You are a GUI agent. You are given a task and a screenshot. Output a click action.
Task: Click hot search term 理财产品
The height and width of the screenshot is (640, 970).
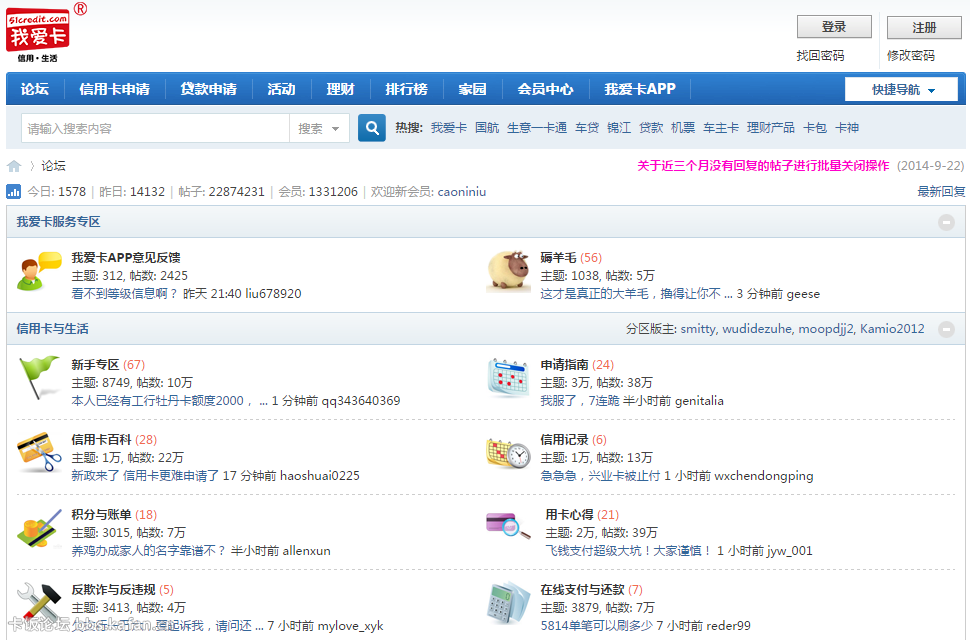point(771,128)
